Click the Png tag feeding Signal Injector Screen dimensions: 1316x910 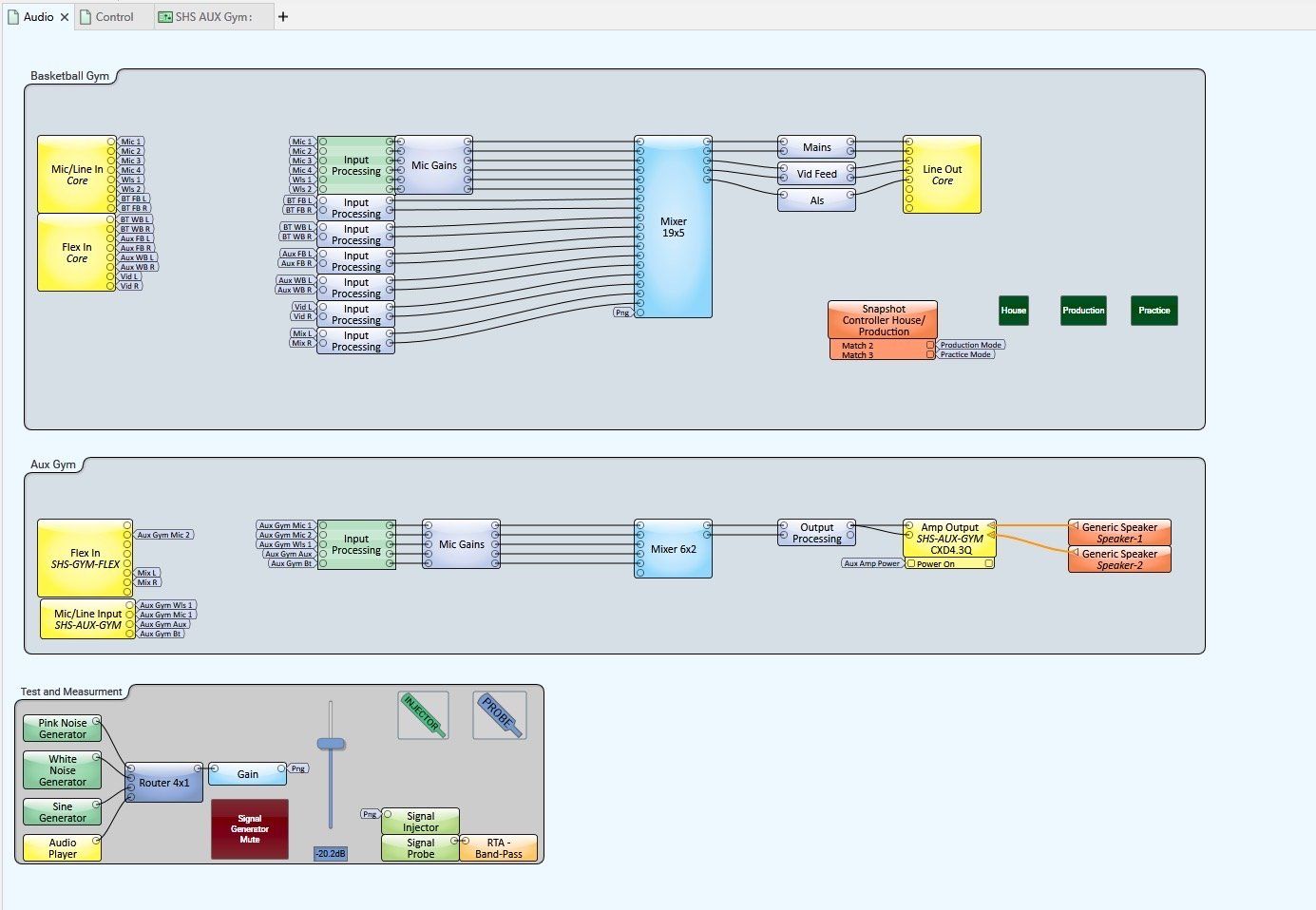coord(371,814)
